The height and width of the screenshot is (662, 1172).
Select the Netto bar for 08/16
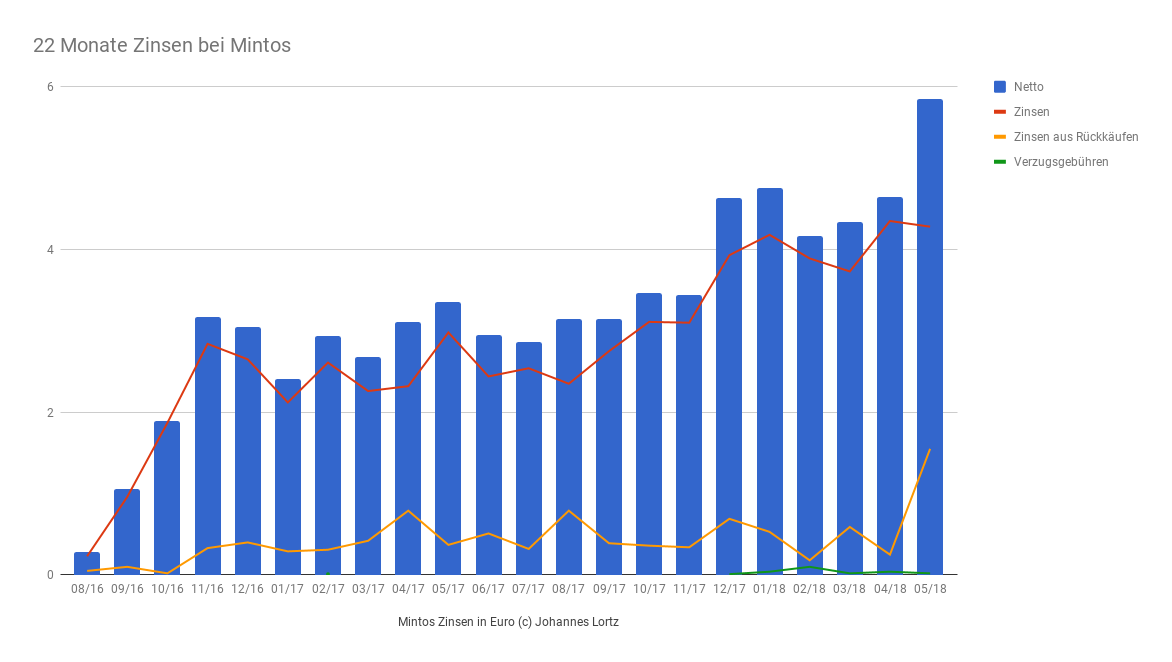point(87,563)
